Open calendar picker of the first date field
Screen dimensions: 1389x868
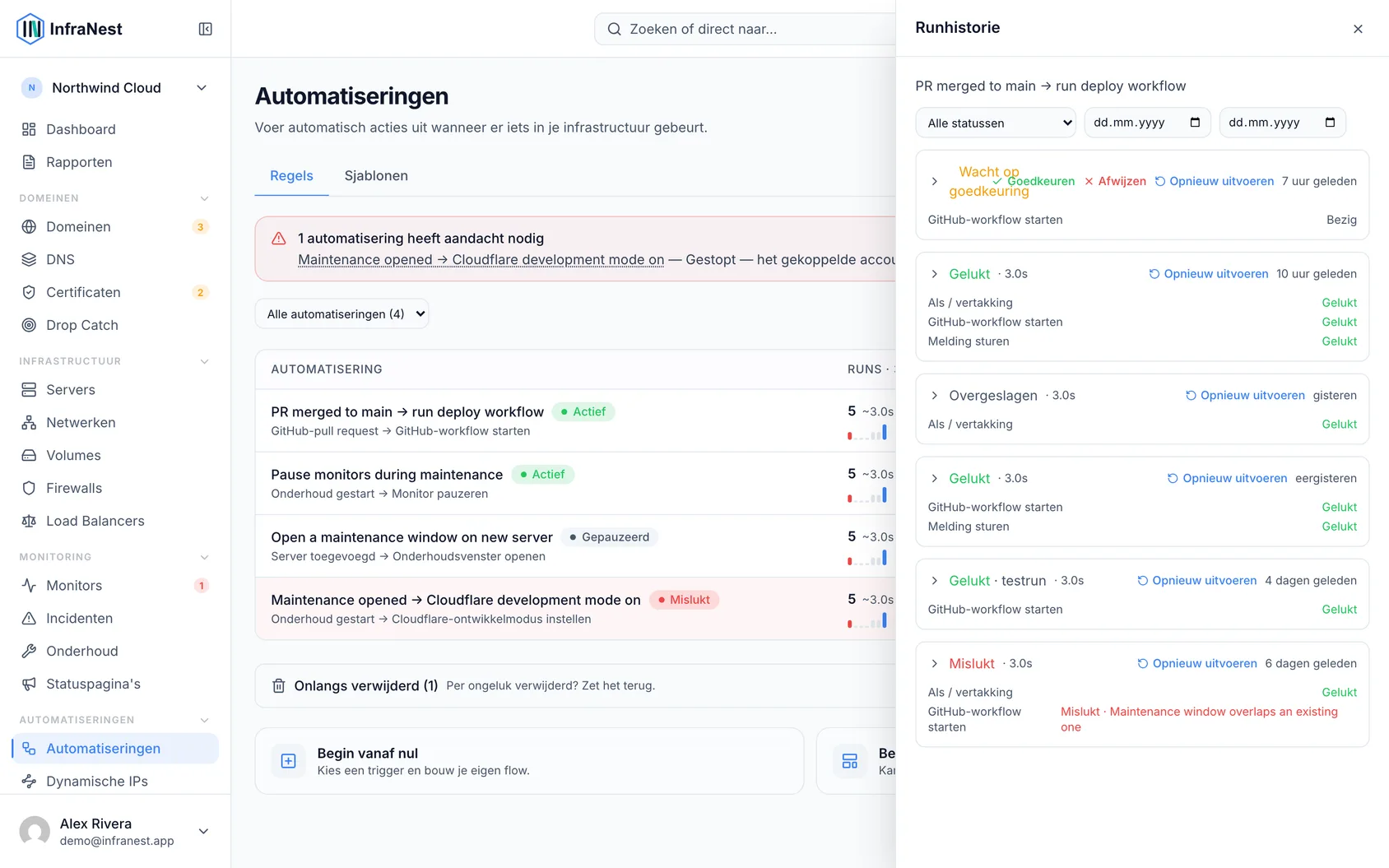point(1195,123)
